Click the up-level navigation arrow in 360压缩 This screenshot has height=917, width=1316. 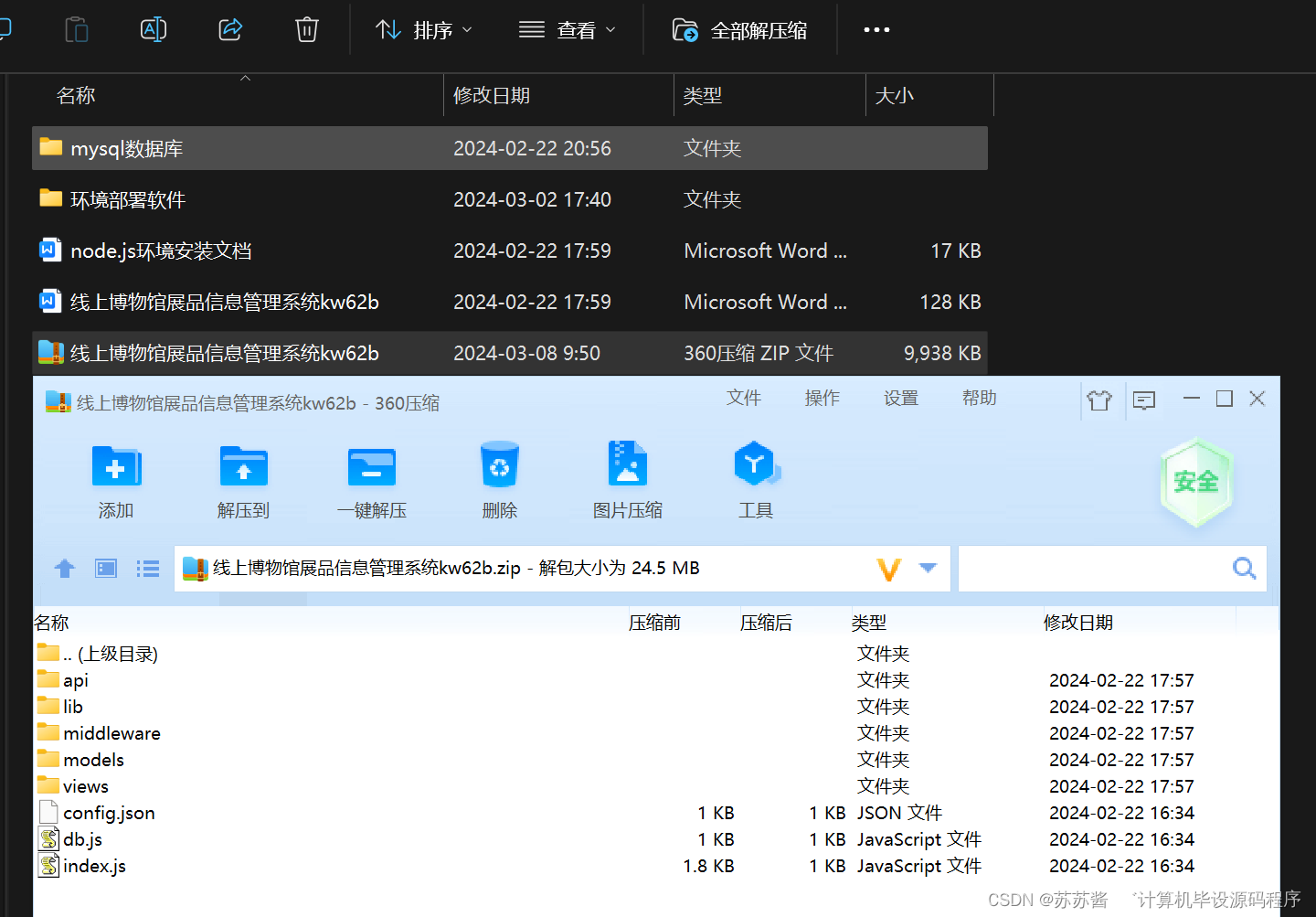(64, 568)
